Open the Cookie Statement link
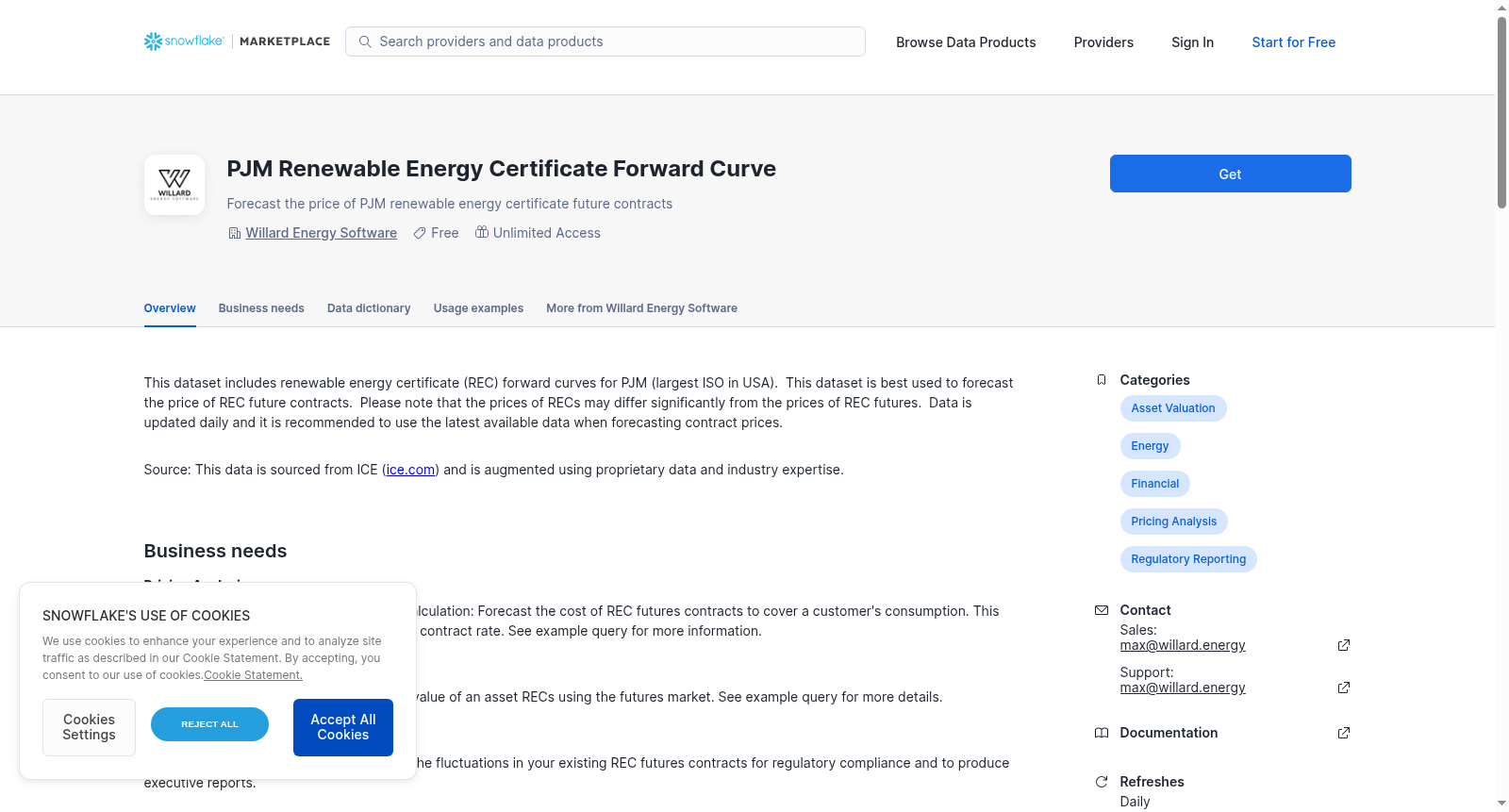 pos(253,675)
